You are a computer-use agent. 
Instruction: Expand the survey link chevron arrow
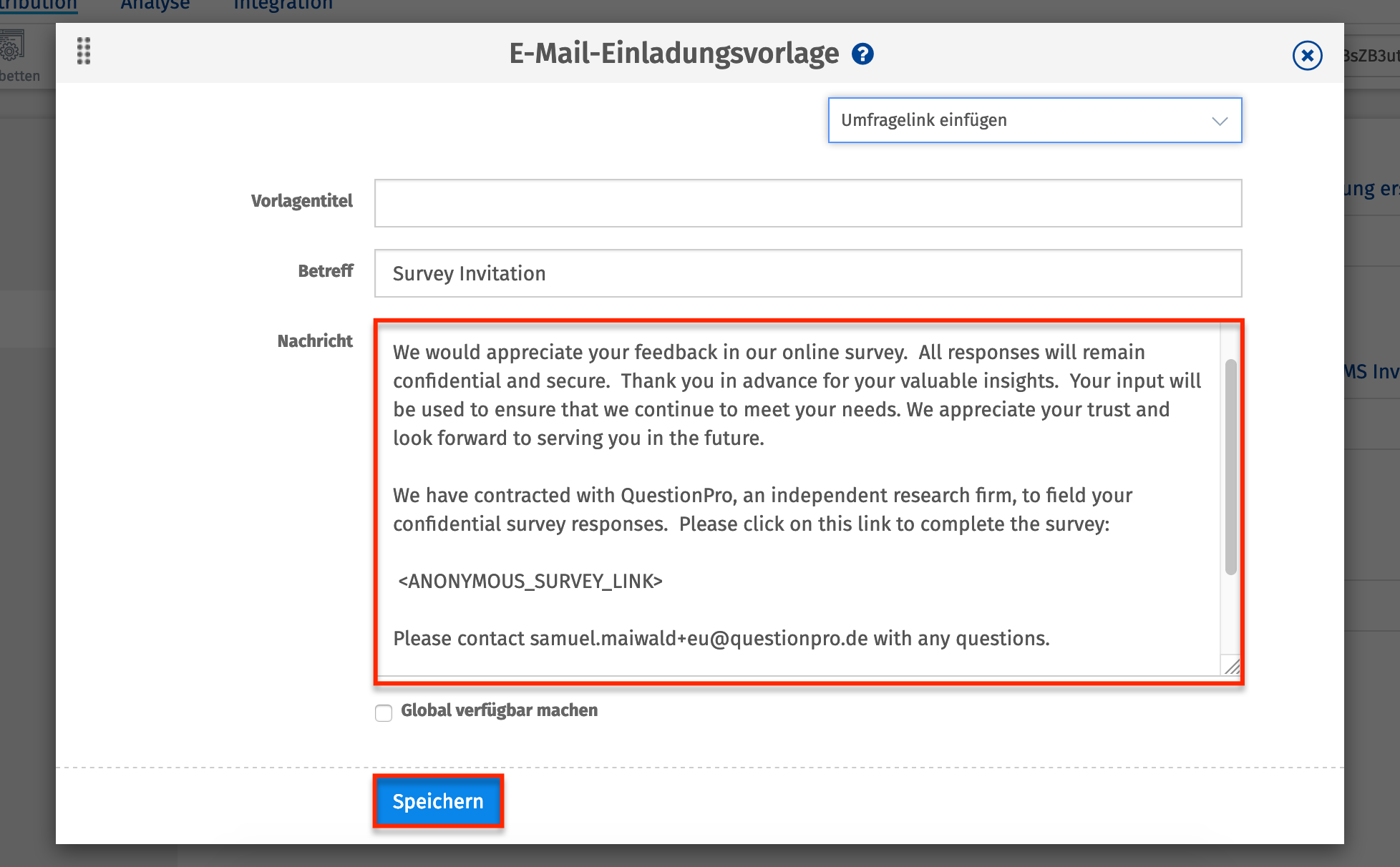click(1219, 121)
